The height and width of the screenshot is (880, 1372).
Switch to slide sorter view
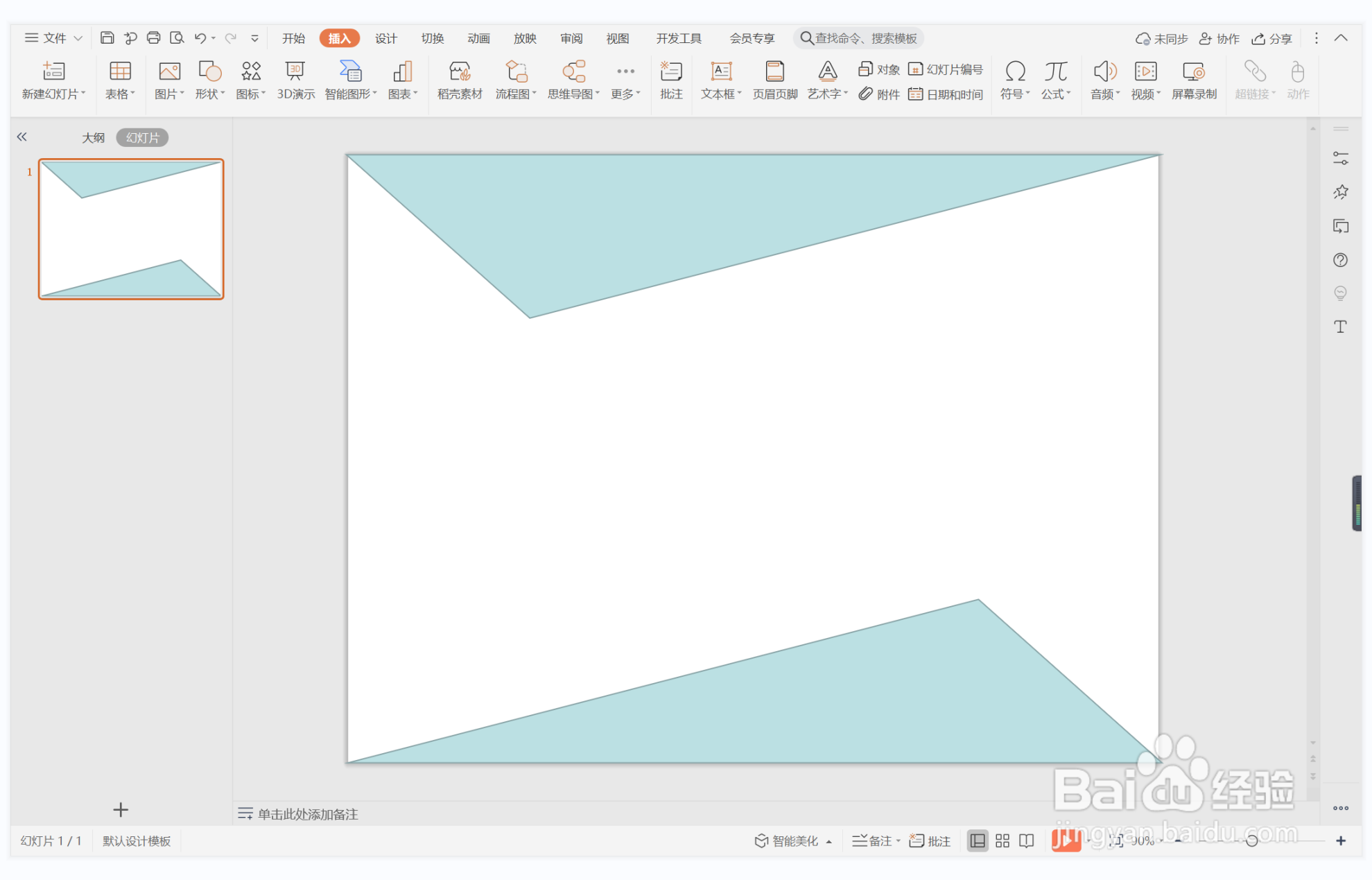pos(1002,841)
